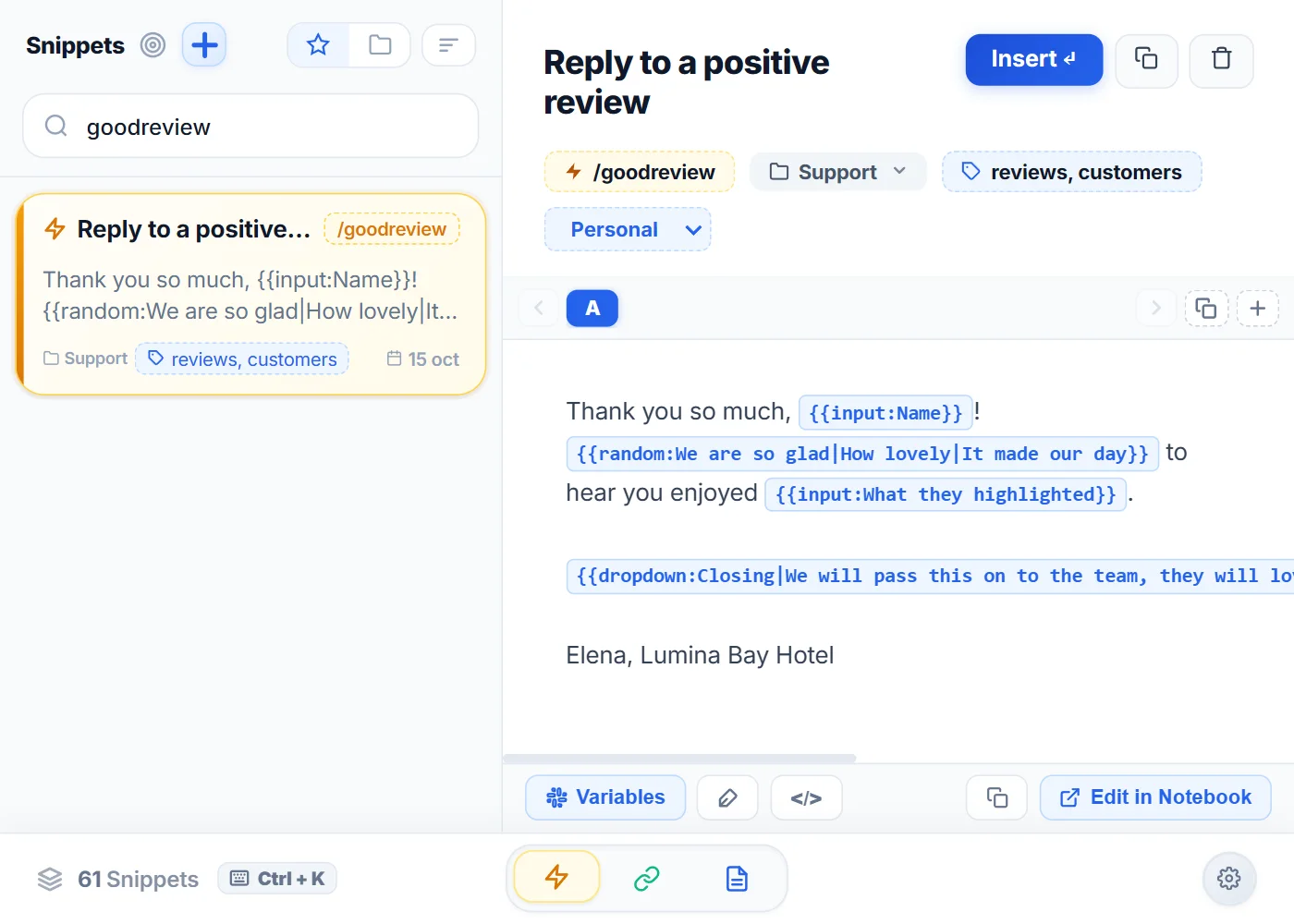Image resolution: width=1294 pixels, height=924 pixels.
Task: Add a new variant with plus
Action: [1257, 308]
